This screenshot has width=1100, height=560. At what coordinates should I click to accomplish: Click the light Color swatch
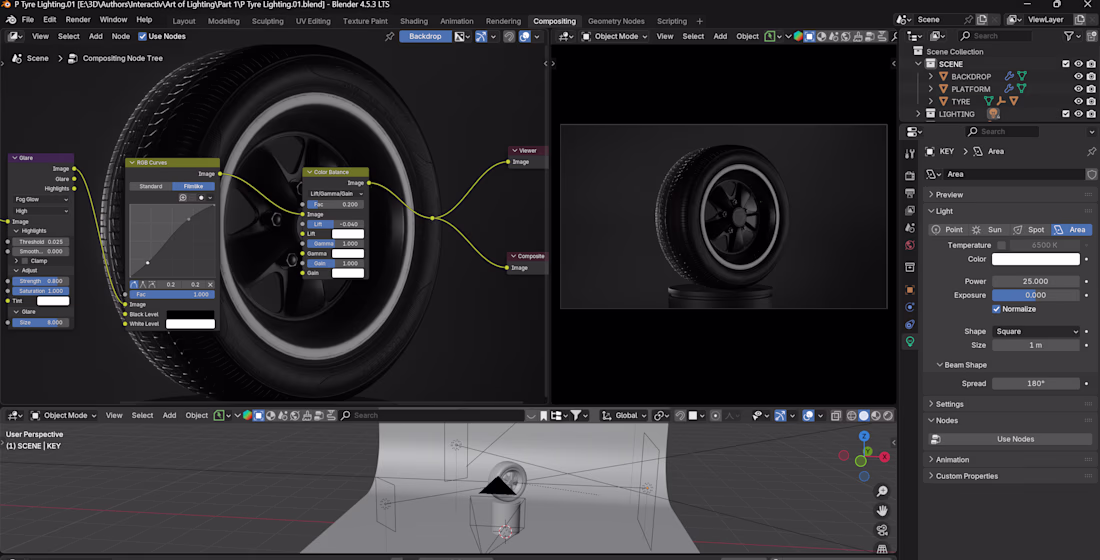coord(1035,259)
